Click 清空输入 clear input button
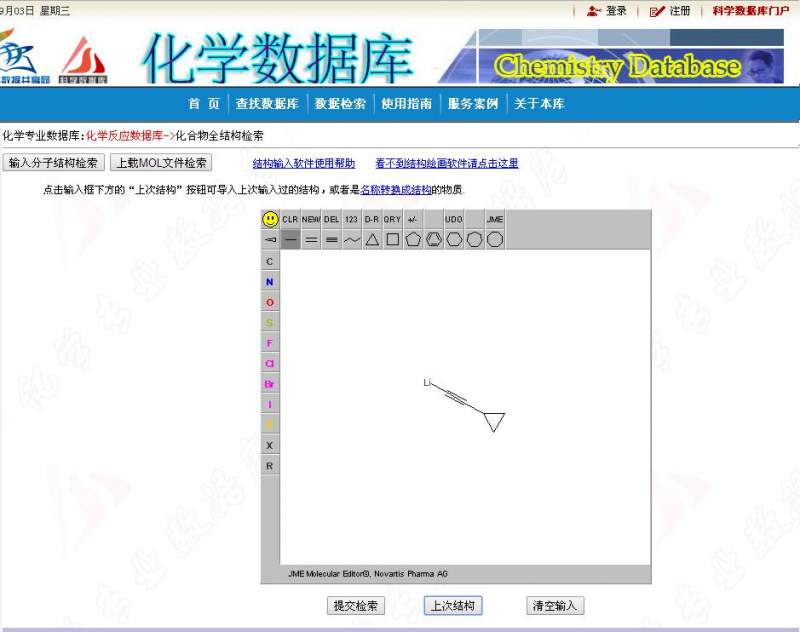 point(555,605)
